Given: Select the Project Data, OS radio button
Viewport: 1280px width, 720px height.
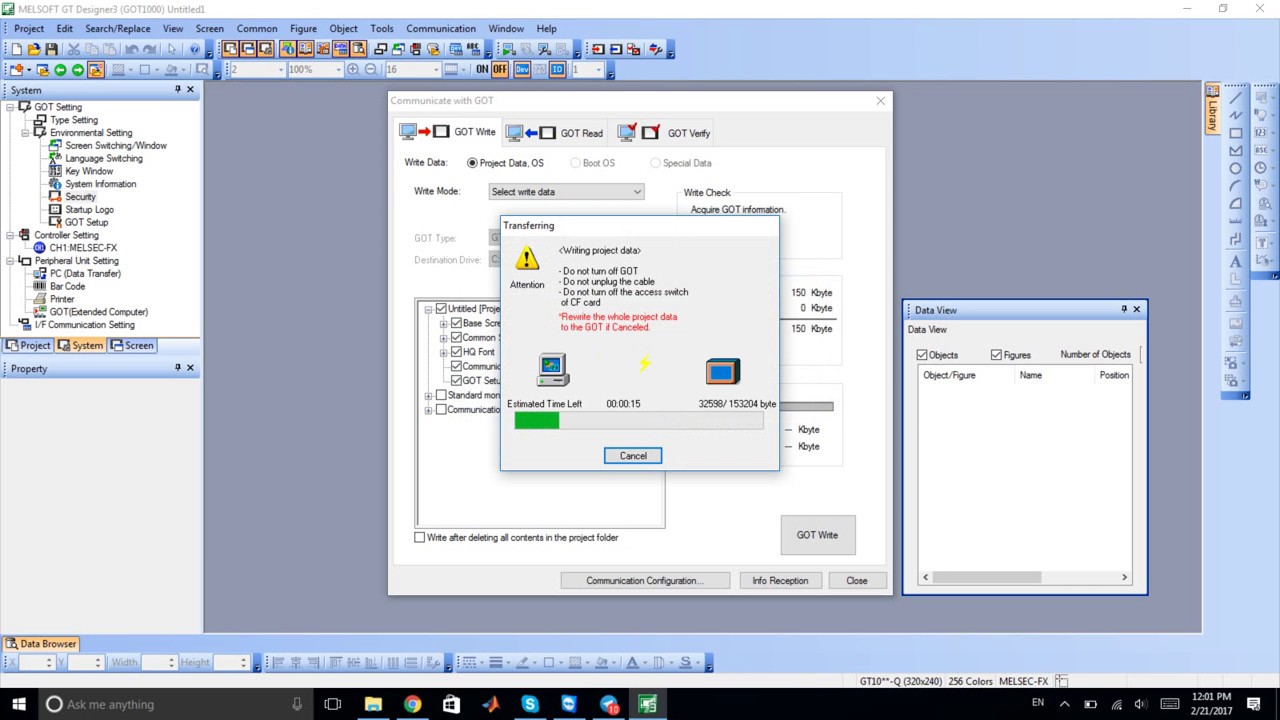Looking at the screenshot, I should tap(472, 163).
